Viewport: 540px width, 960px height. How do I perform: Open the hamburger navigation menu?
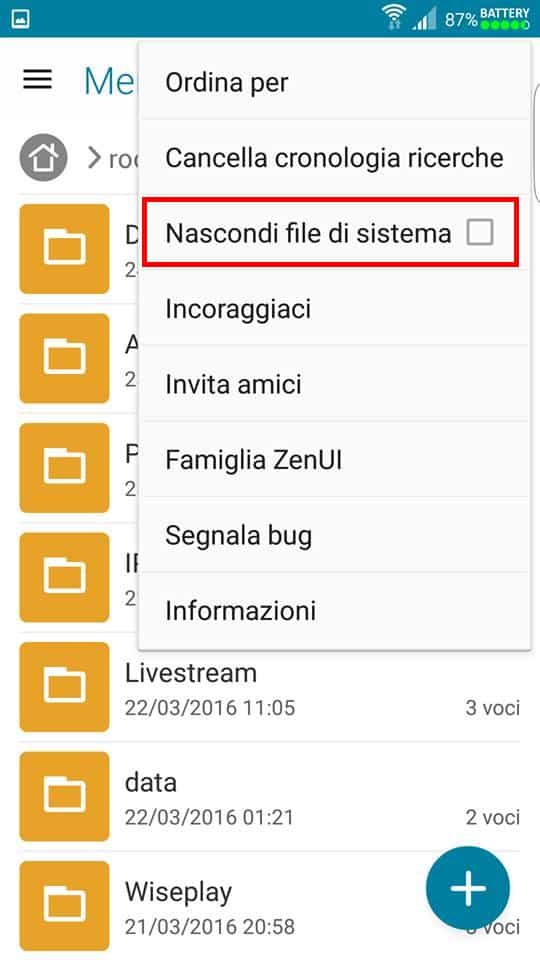pos(37,80)
